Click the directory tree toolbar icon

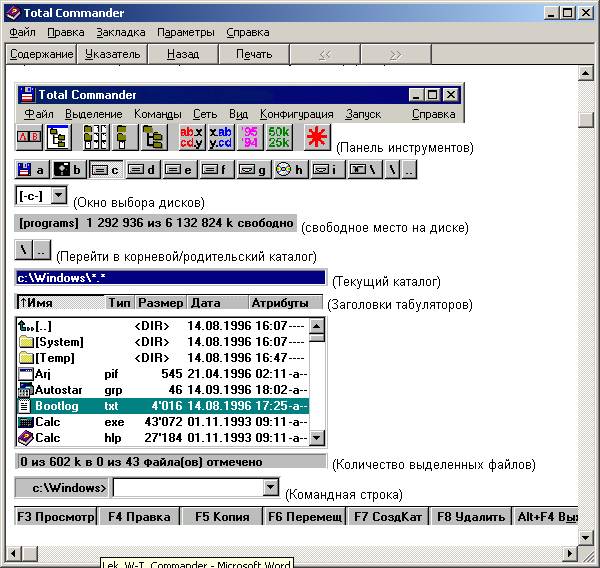tap(59, 137)
